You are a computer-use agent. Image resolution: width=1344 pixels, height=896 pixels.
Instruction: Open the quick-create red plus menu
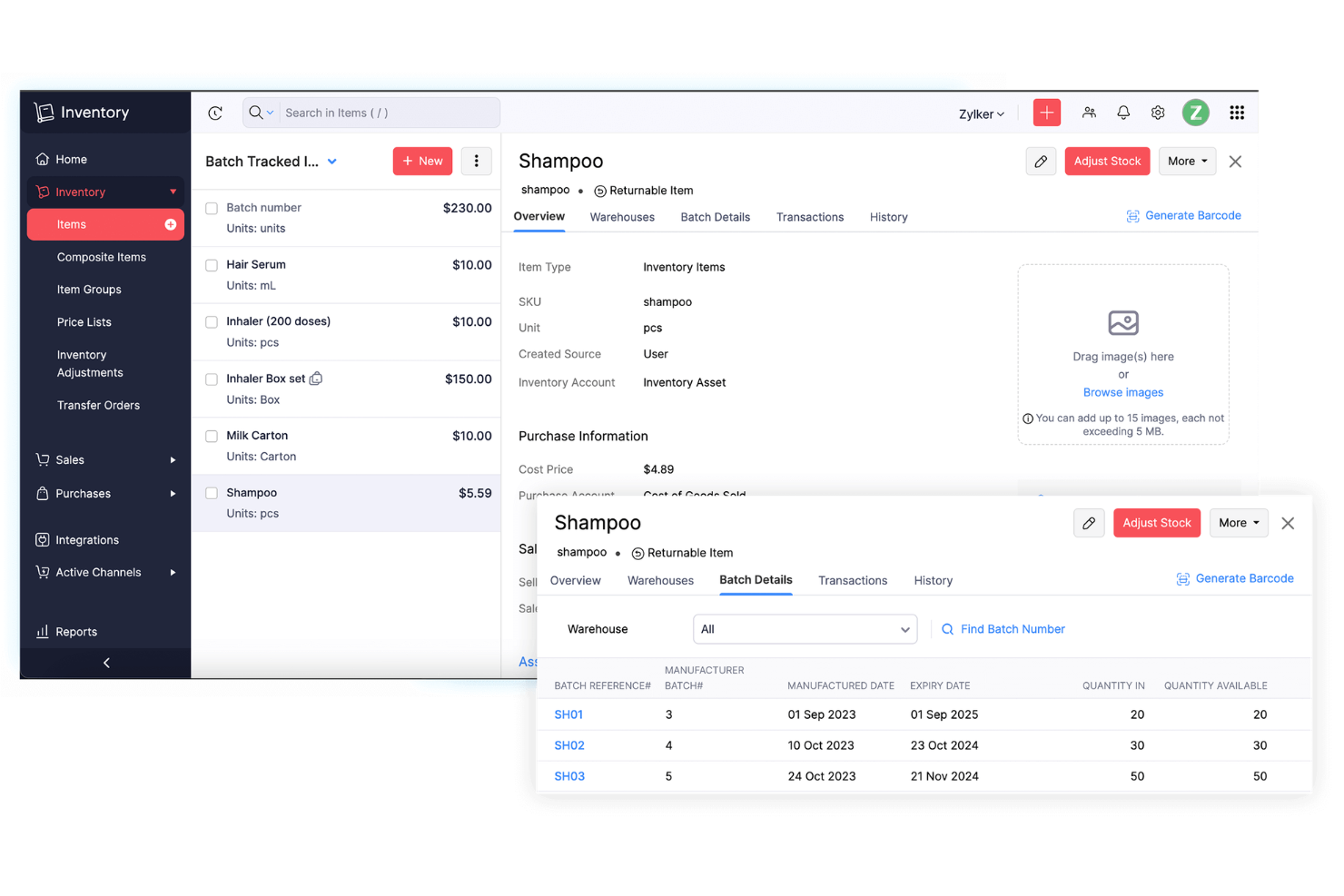coord(1046,113)
